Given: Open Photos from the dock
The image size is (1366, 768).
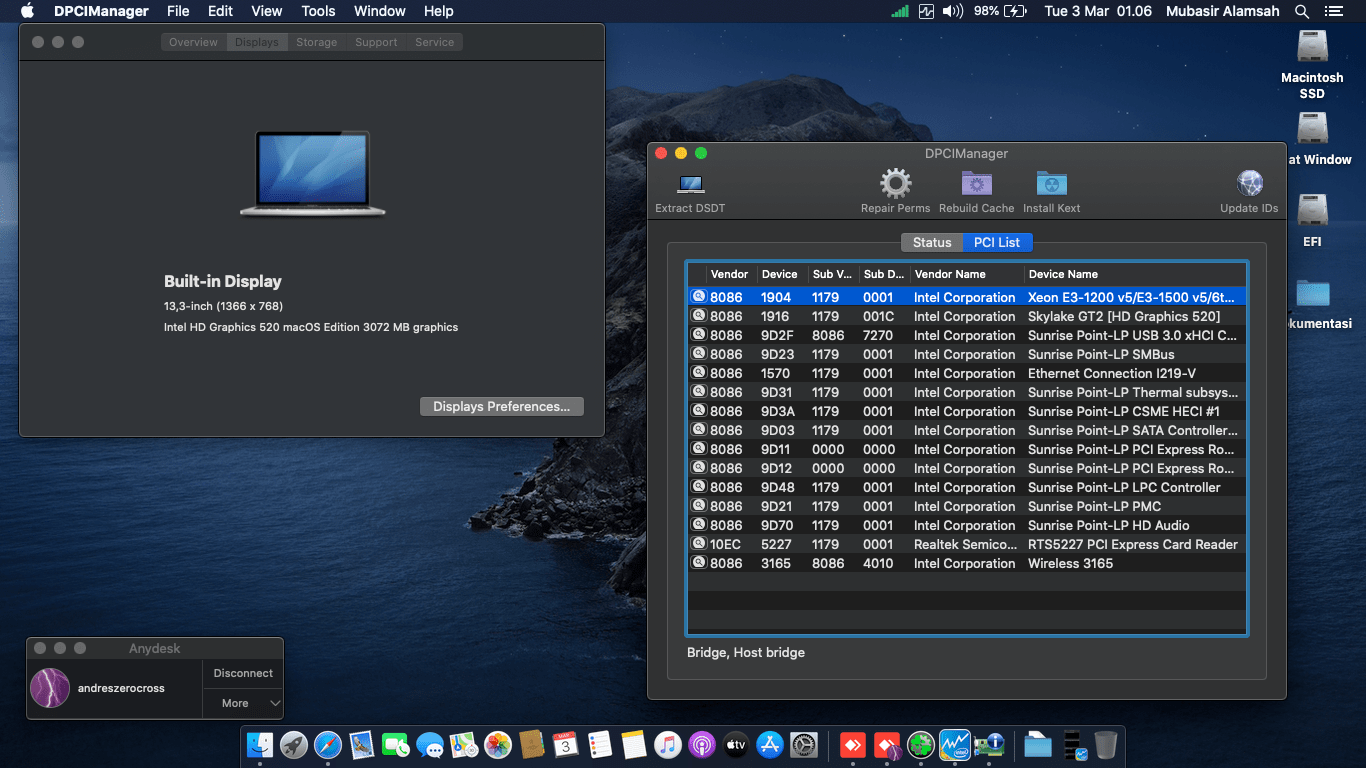Looking at the screenshot, I should pos(498,745).
